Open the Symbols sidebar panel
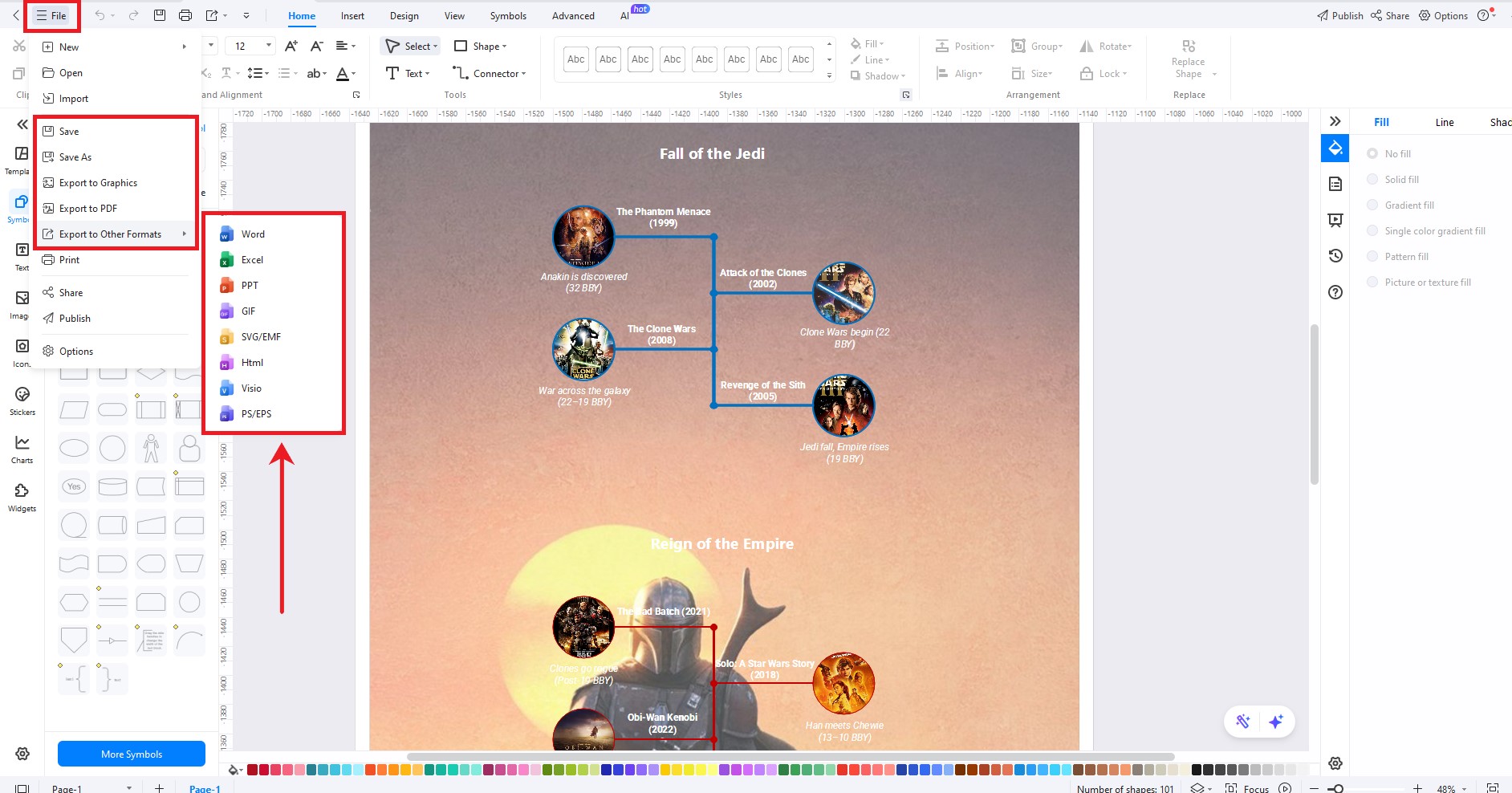Image resolution: width=1512 pixels, height=793 pixels. [22, 208]
